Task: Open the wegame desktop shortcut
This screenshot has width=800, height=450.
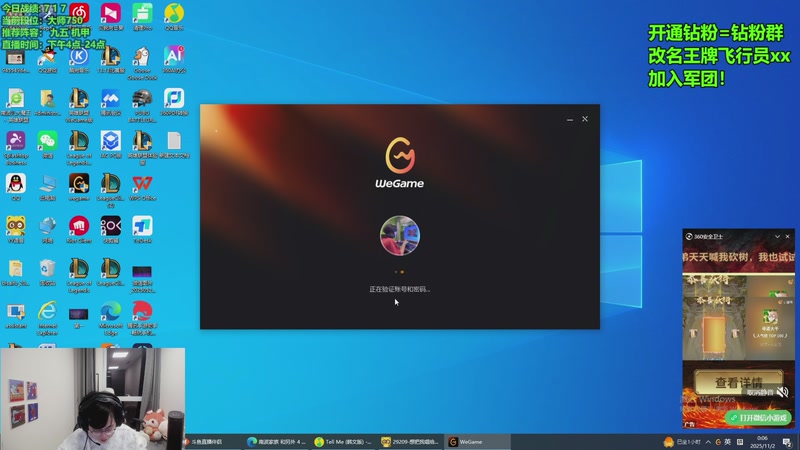Action: (79, 184)
